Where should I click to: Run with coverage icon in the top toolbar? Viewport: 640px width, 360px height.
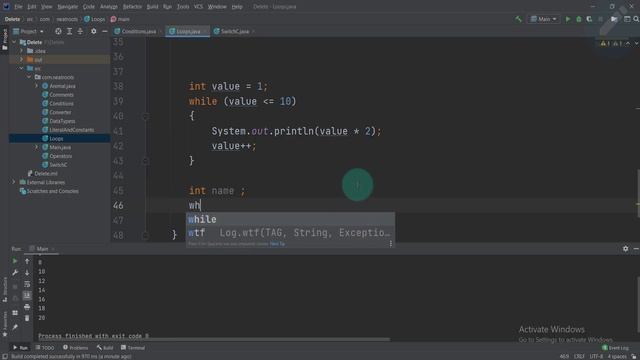tap(589, 19)
